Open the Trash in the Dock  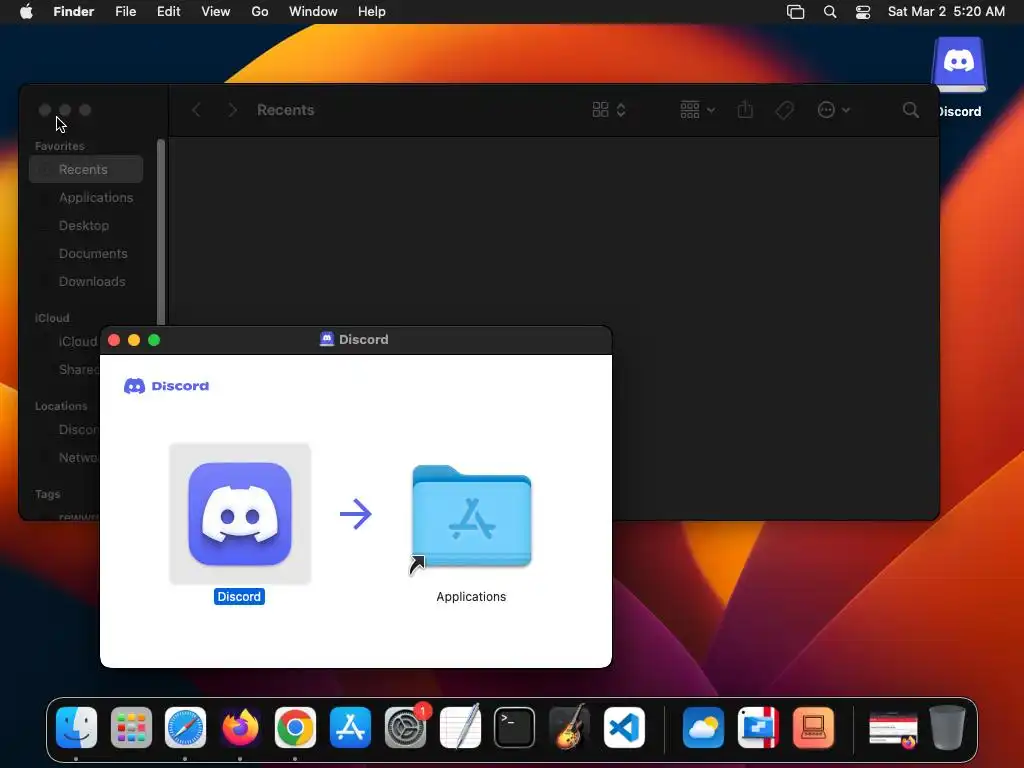948,728
